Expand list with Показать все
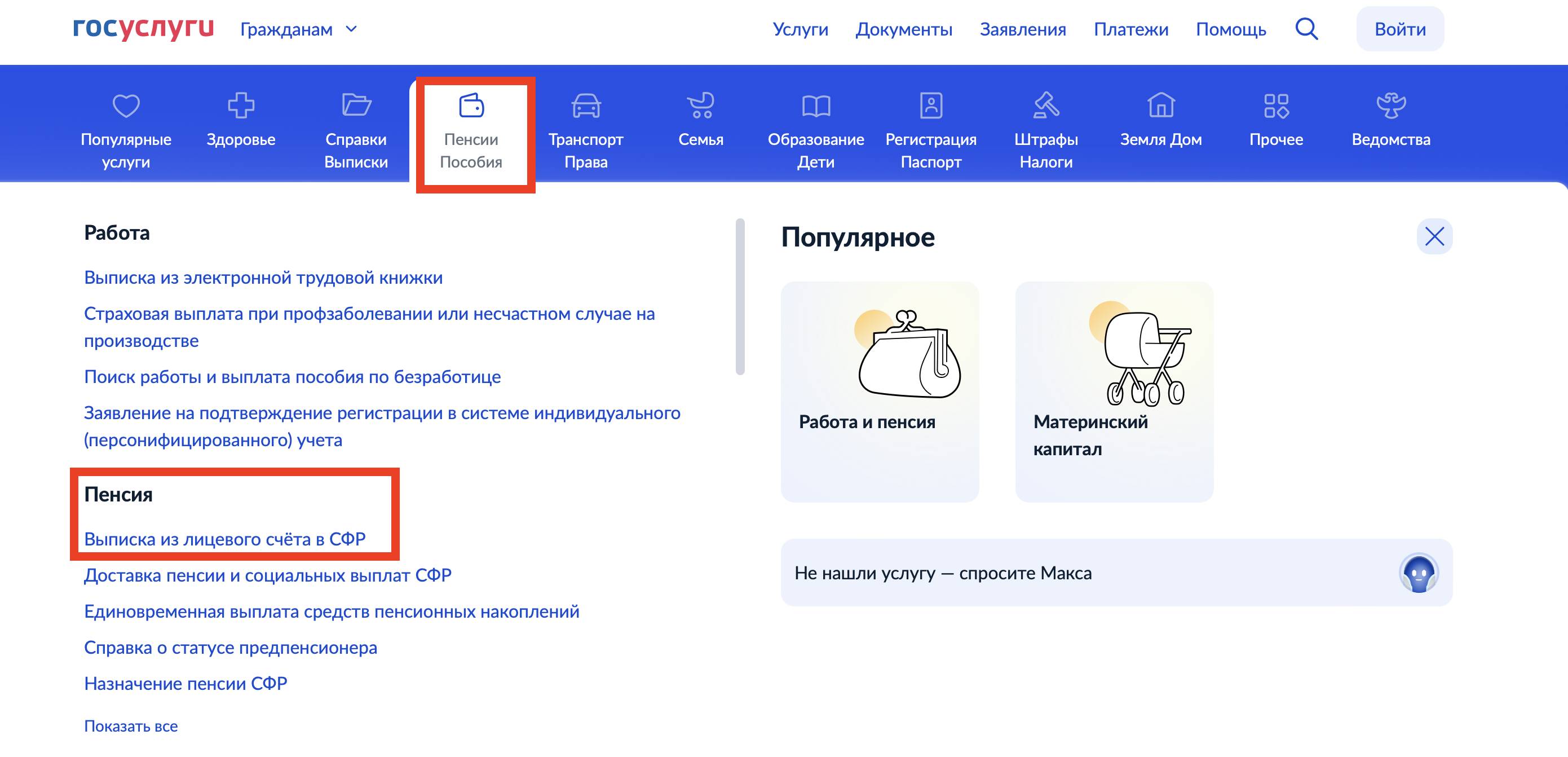The height and width of the screenshot is (757, 1568). (x=131, y=726)
